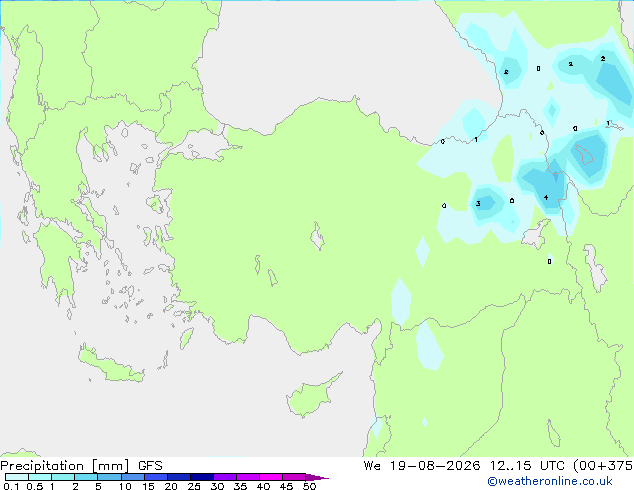The image size is (634, 490).
Task: Pick the 10–15 mm legend color box
Action: [x=133, y=477]
